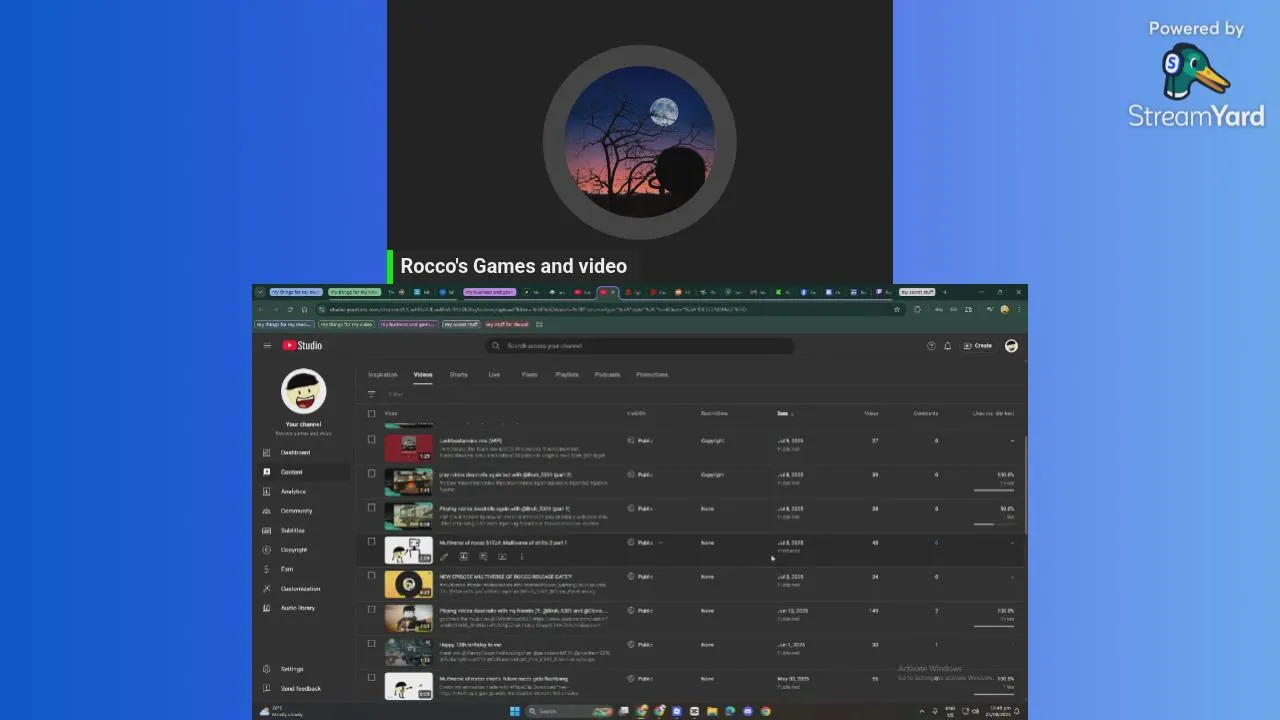
Task: Switch to the Posts tab
Action: [x=530, y=375]
